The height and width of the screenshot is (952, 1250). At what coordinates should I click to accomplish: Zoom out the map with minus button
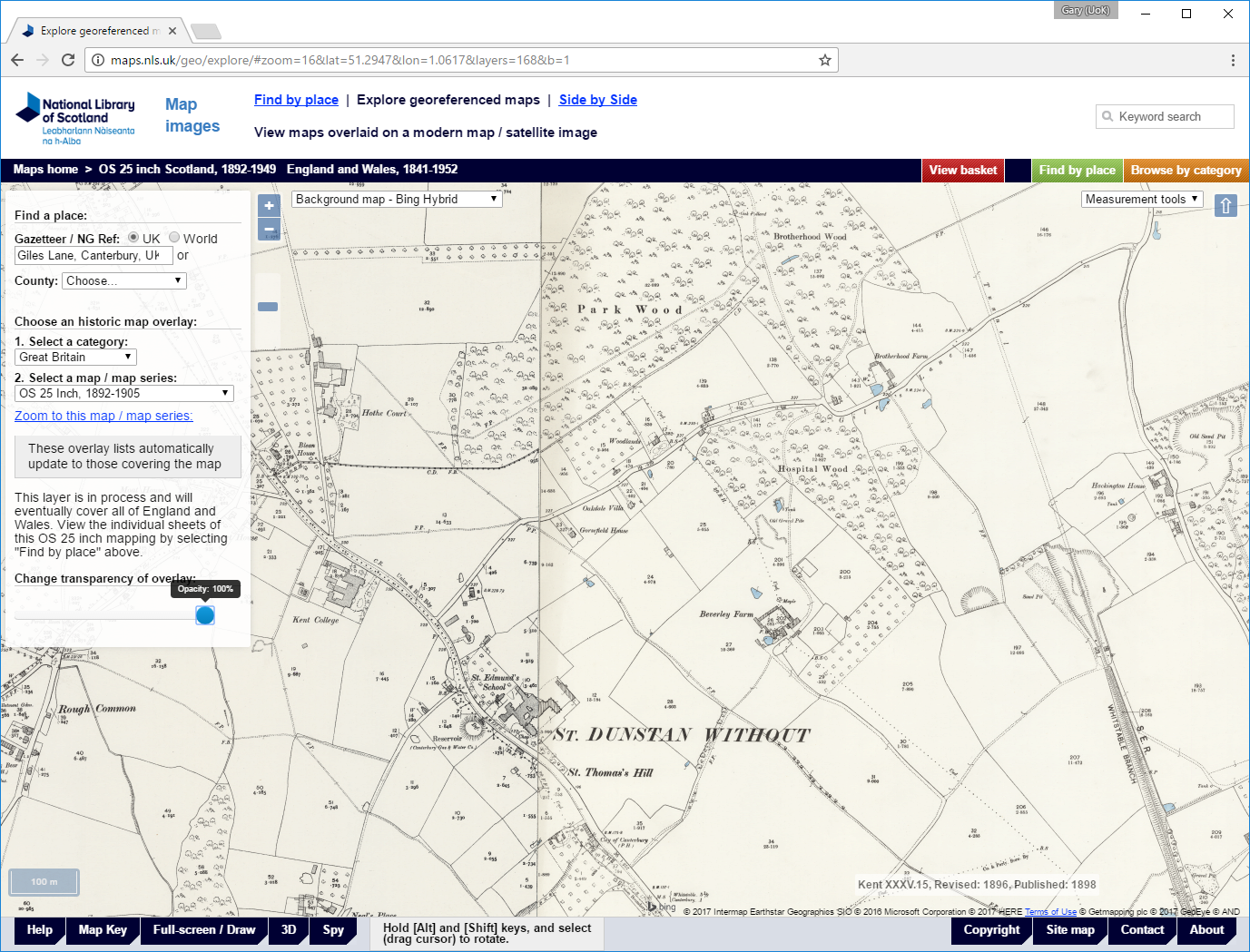coord(269,230)
